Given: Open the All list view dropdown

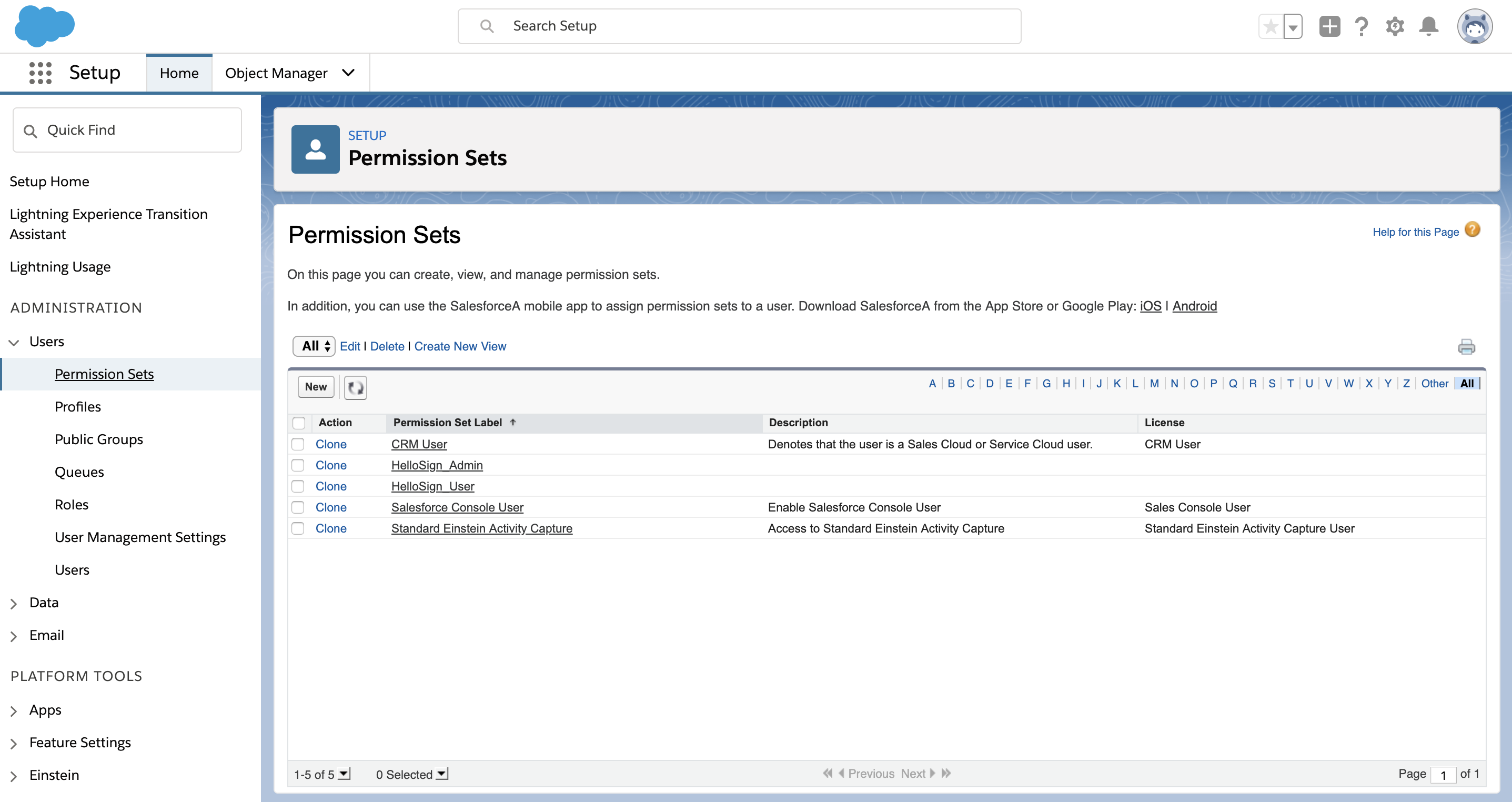Looking at the screenshot, I should tap(314, 346).
